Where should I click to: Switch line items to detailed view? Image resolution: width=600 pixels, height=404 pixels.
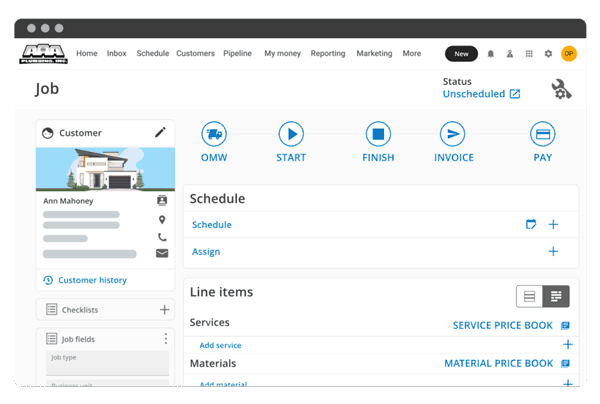point(556,296)
